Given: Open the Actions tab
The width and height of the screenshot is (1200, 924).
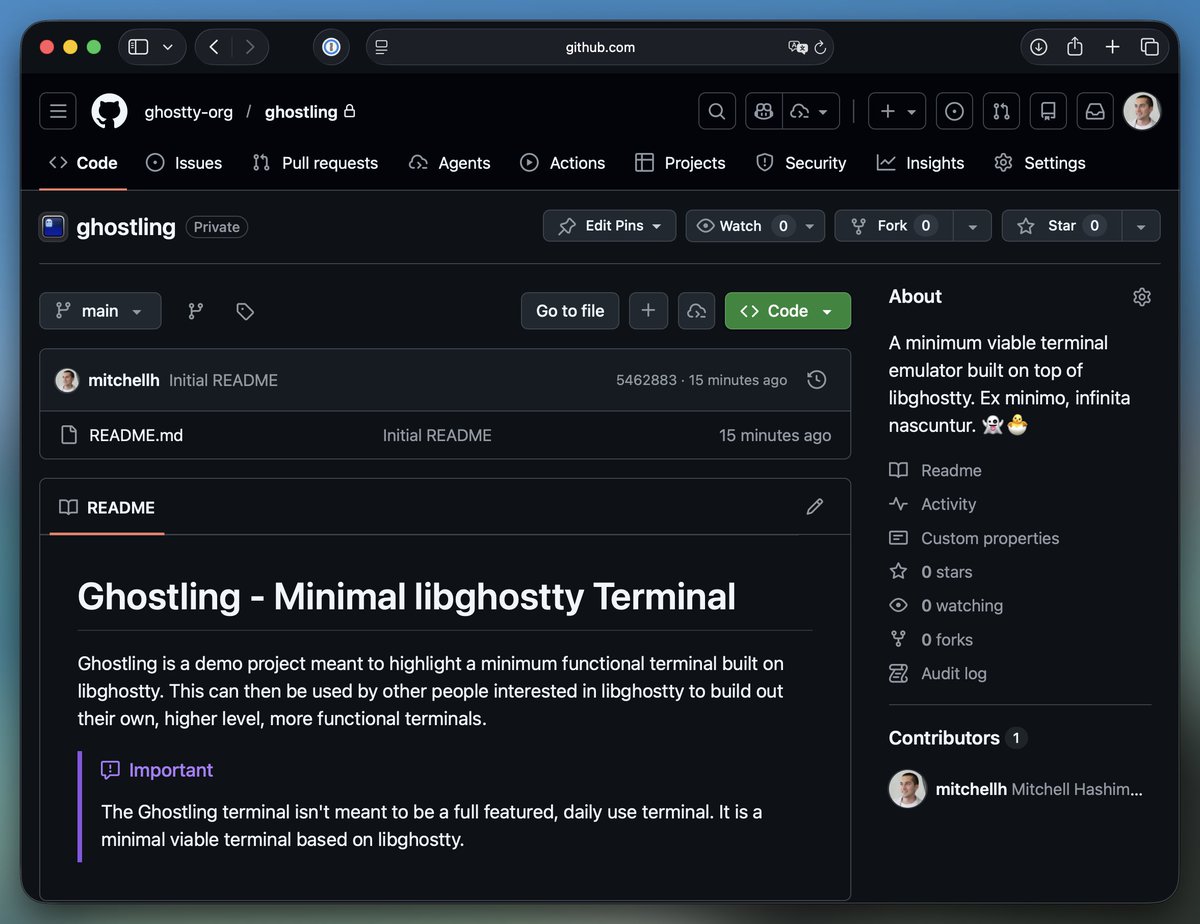Looking at the screenshot, I should pos(563,163).
